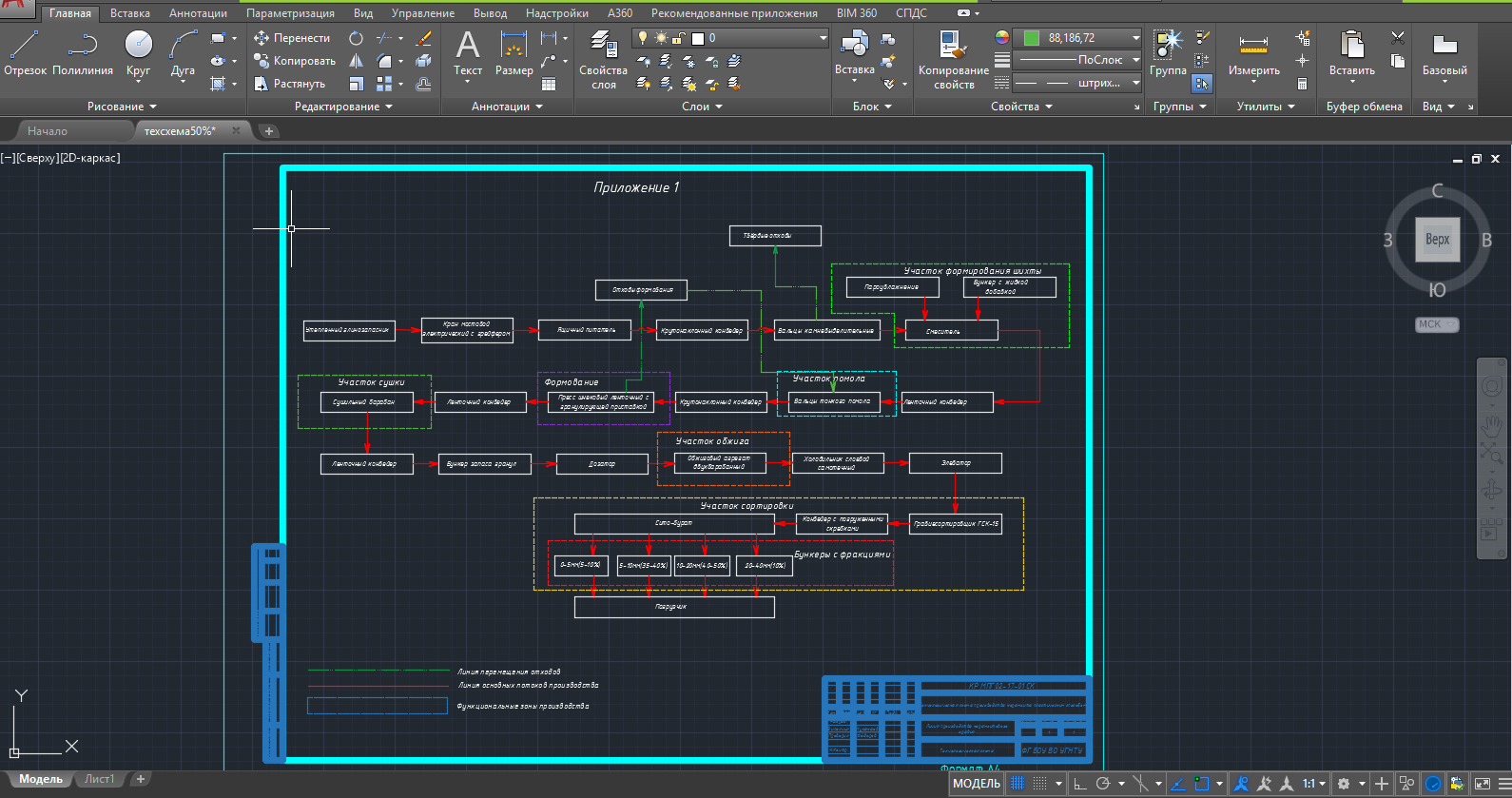The width and height of the screenshot is (1512, 798).
Task: Click the cut scissors icon
Action: click(1397, 38)
